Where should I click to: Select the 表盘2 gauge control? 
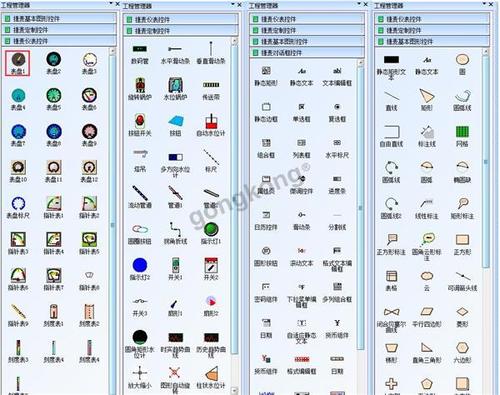click(x=53, y=63)
